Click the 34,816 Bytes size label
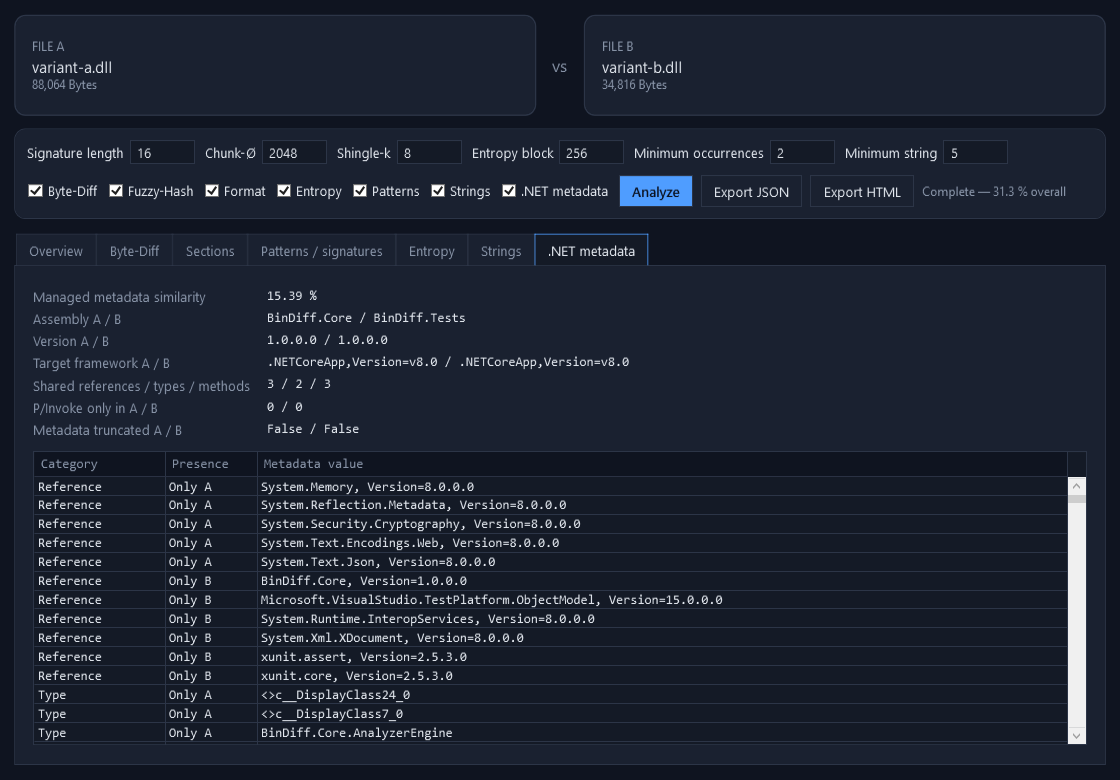 point(634,84)
